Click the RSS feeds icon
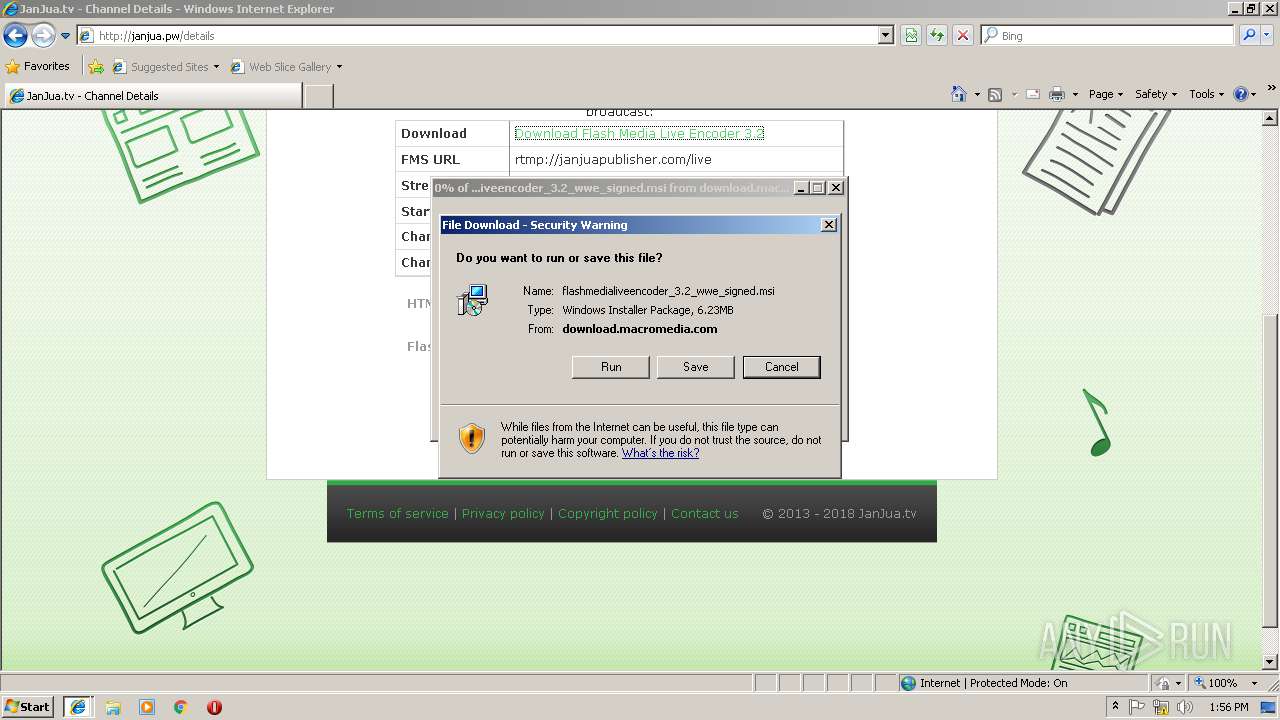 point(995,94)
